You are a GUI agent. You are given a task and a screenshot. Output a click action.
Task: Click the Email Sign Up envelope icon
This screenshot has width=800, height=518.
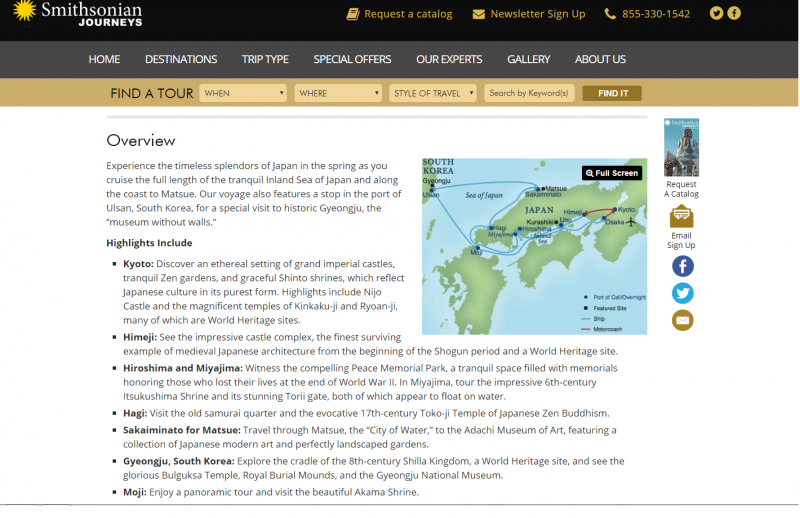tap(682, 216)
